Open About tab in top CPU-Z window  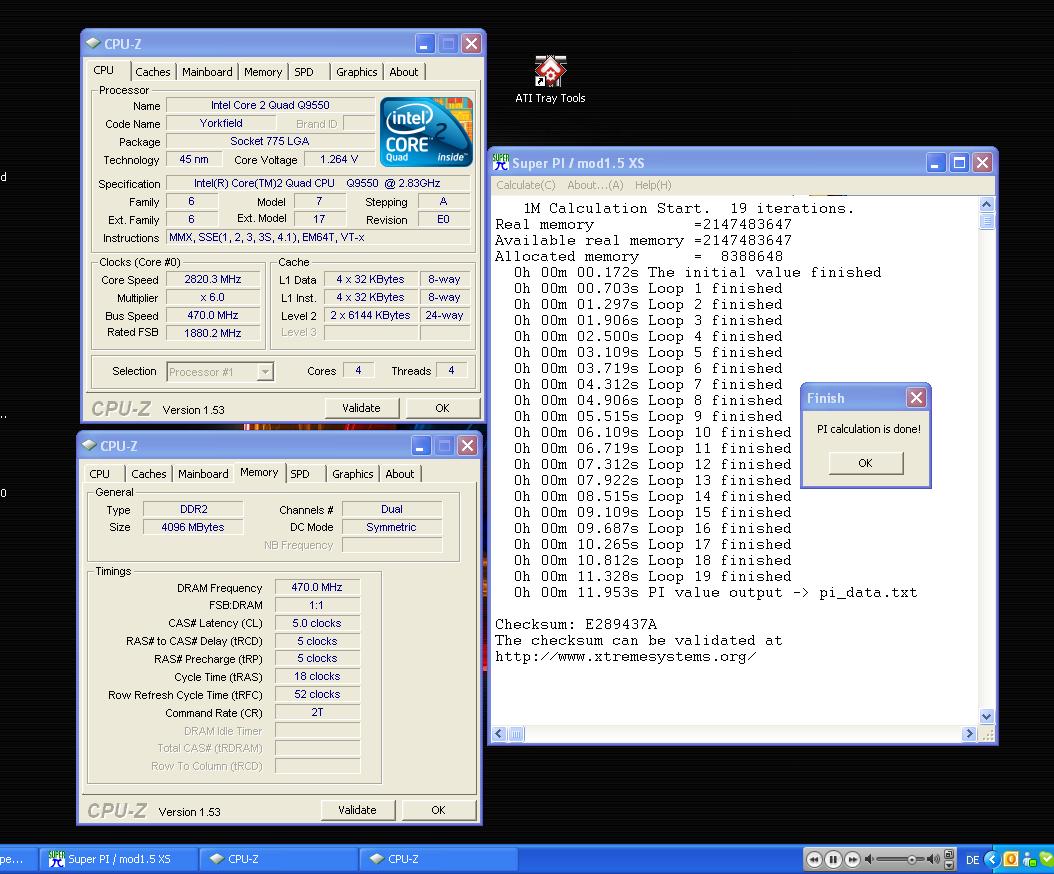pos(403,72)
